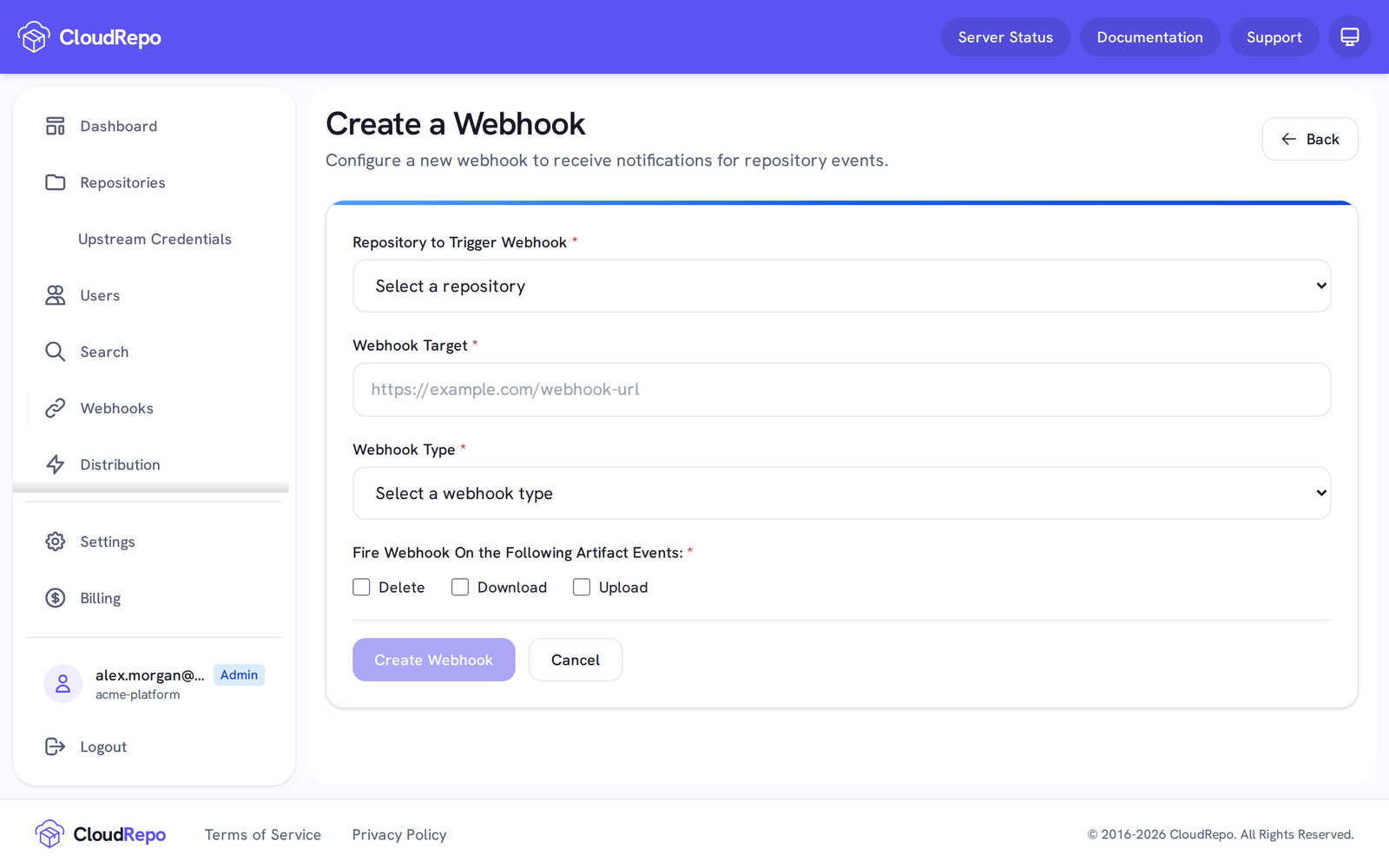Click the Support header button
The image size is (1389, 868).
coord(1274,37)
